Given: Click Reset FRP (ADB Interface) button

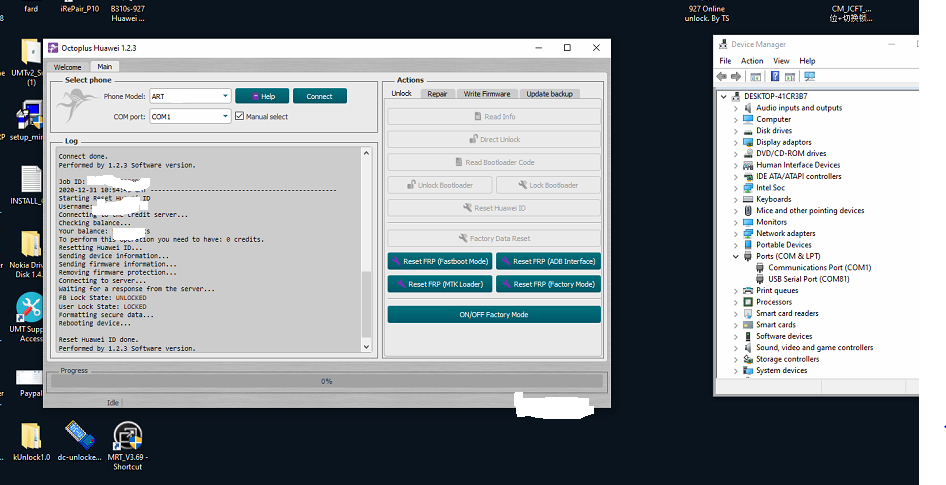Looking at the screenshot, I should pyautogui.click(x=548, y=261).
